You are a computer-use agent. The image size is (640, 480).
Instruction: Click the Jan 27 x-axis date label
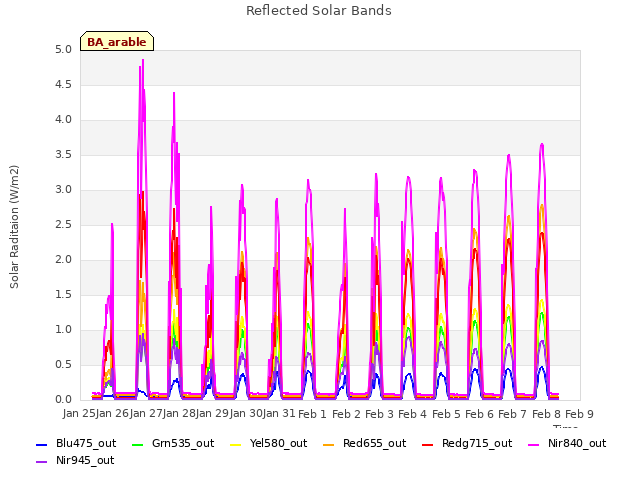146,414
